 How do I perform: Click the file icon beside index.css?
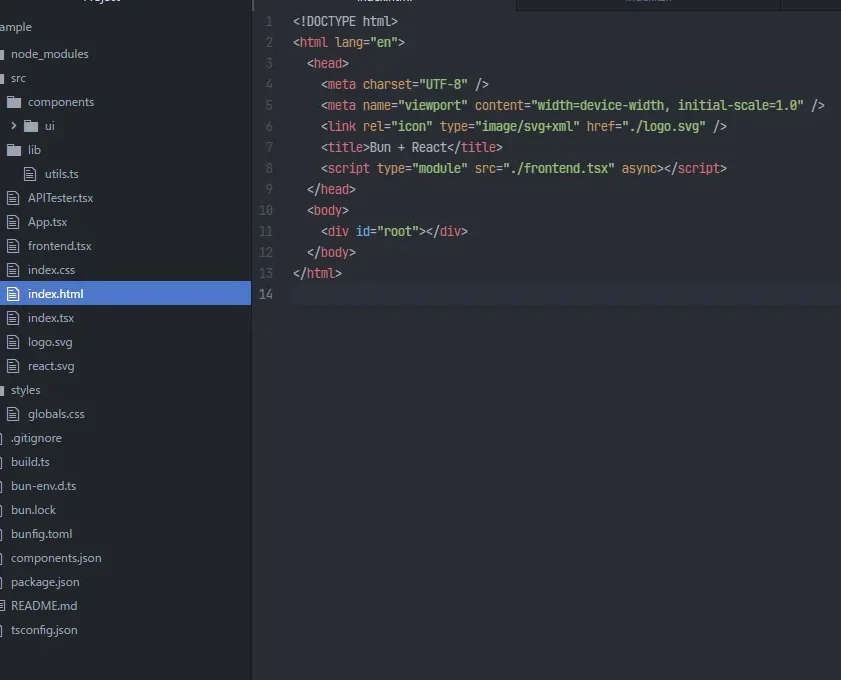(x=13, y=270)
